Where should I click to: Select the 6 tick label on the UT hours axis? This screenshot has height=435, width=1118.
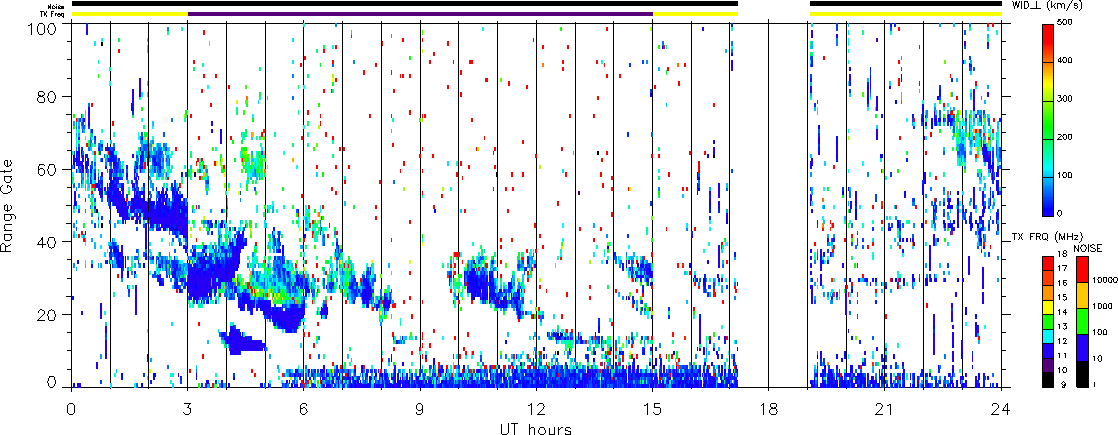[x=304, y=409]
